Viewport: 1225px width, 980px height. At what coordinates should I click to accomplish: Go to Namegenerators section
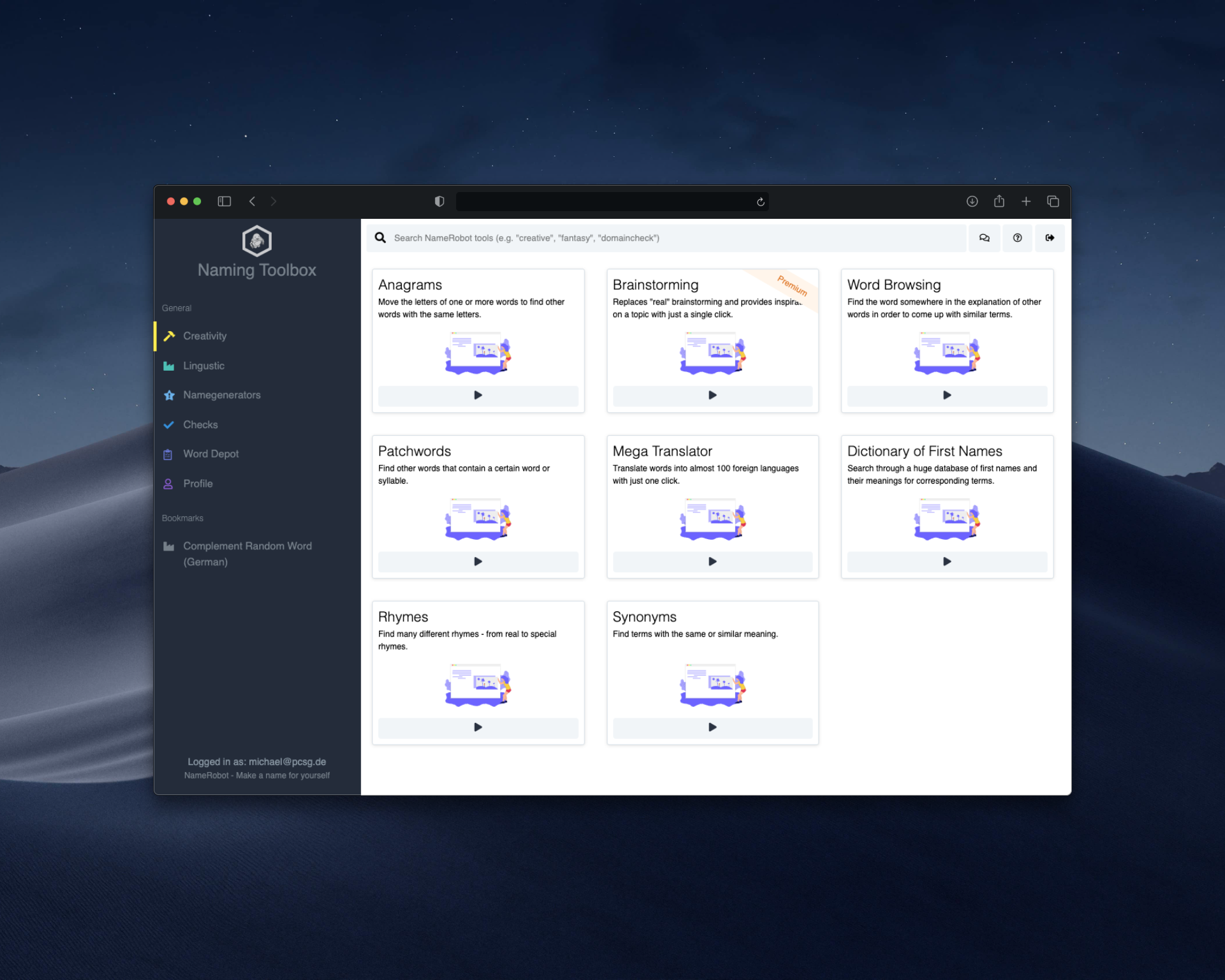tap(221, 395)
